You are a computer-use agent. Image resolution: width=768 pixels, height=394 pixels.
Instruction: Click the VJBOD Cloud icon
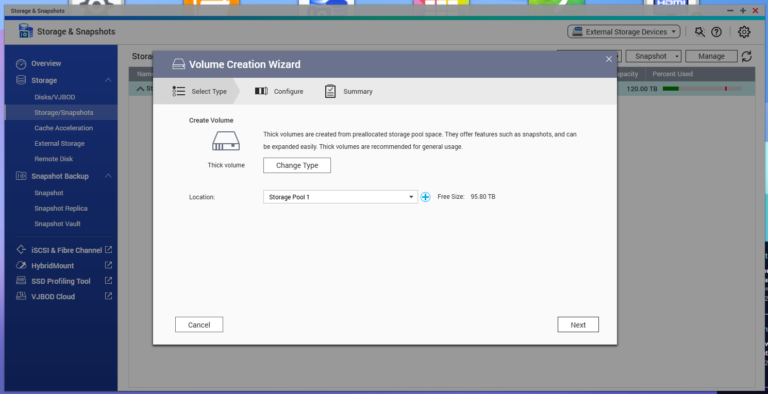[x=21, y=296]
